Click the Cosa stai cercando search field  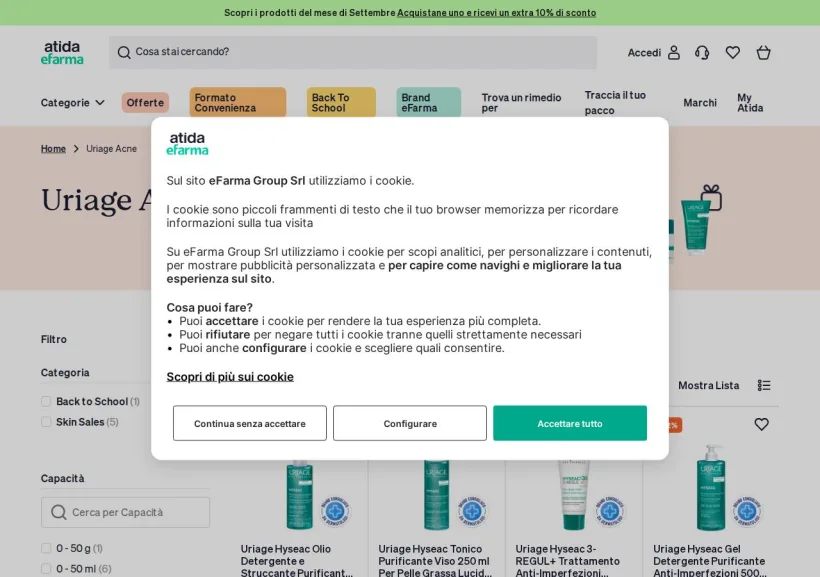click(353, 52)
